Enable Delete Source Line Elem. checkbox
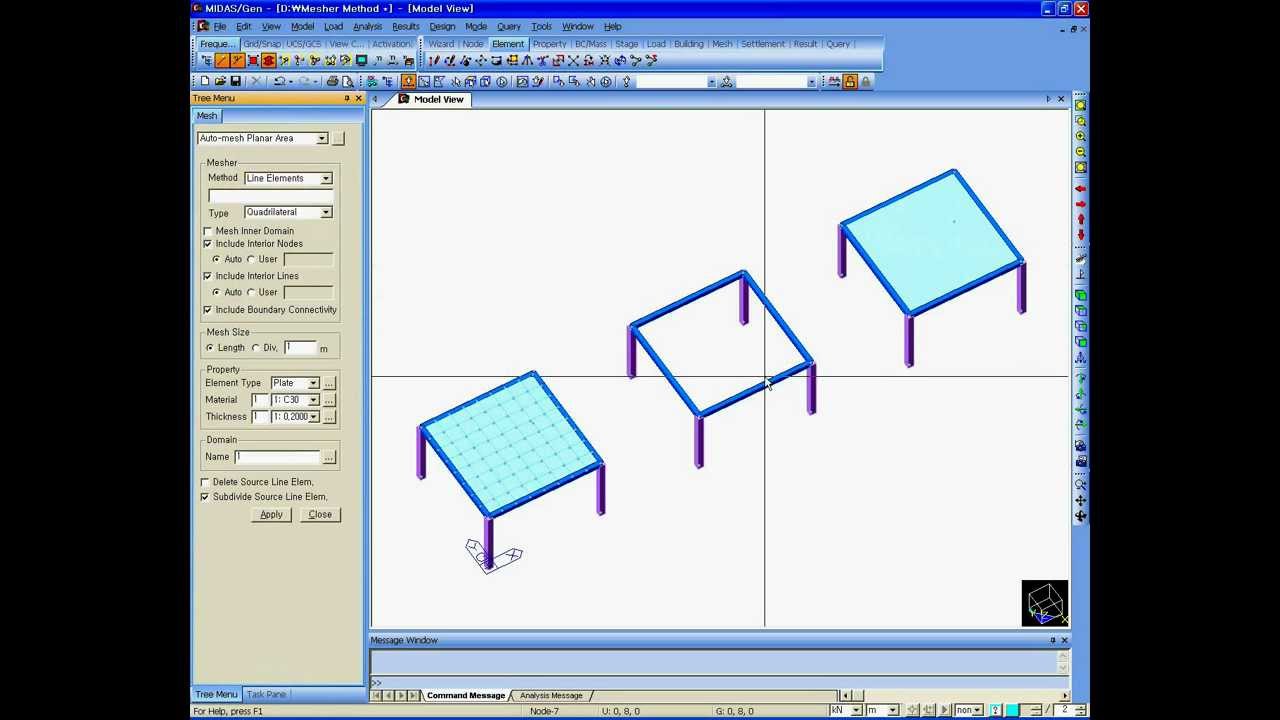The image size is (1280, 720). coord(205,482)
